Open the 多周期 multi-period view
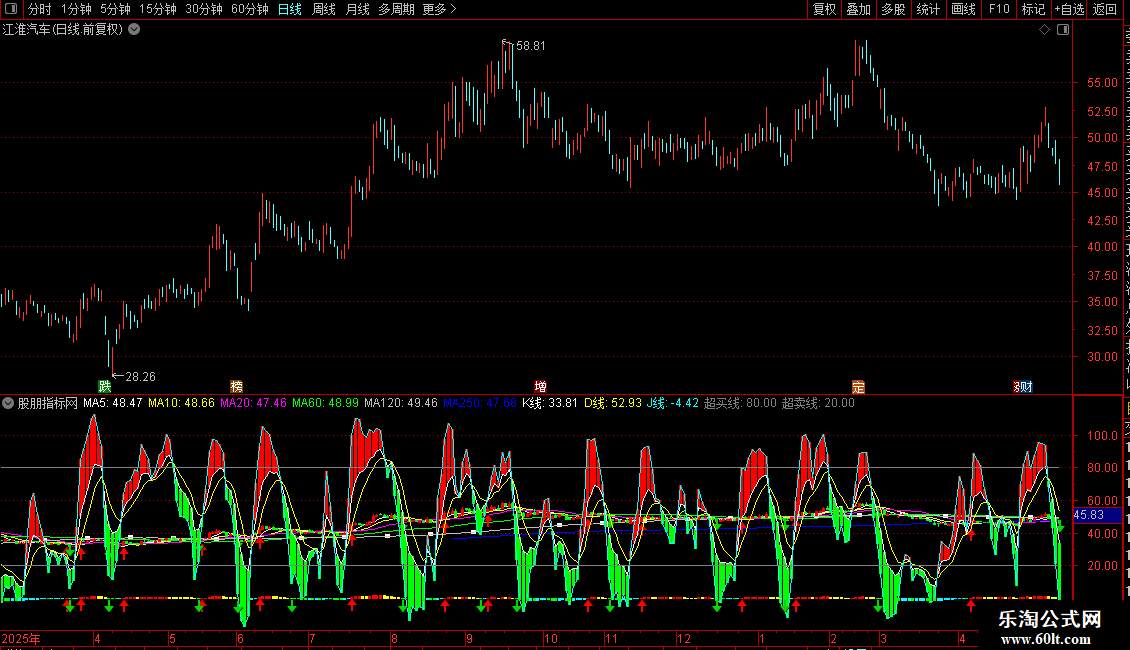 396,9
